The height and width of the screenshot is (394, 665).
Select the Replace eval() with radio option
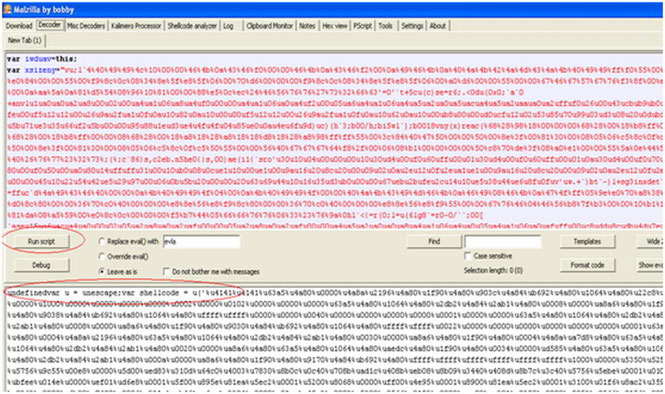pos(101,241)
